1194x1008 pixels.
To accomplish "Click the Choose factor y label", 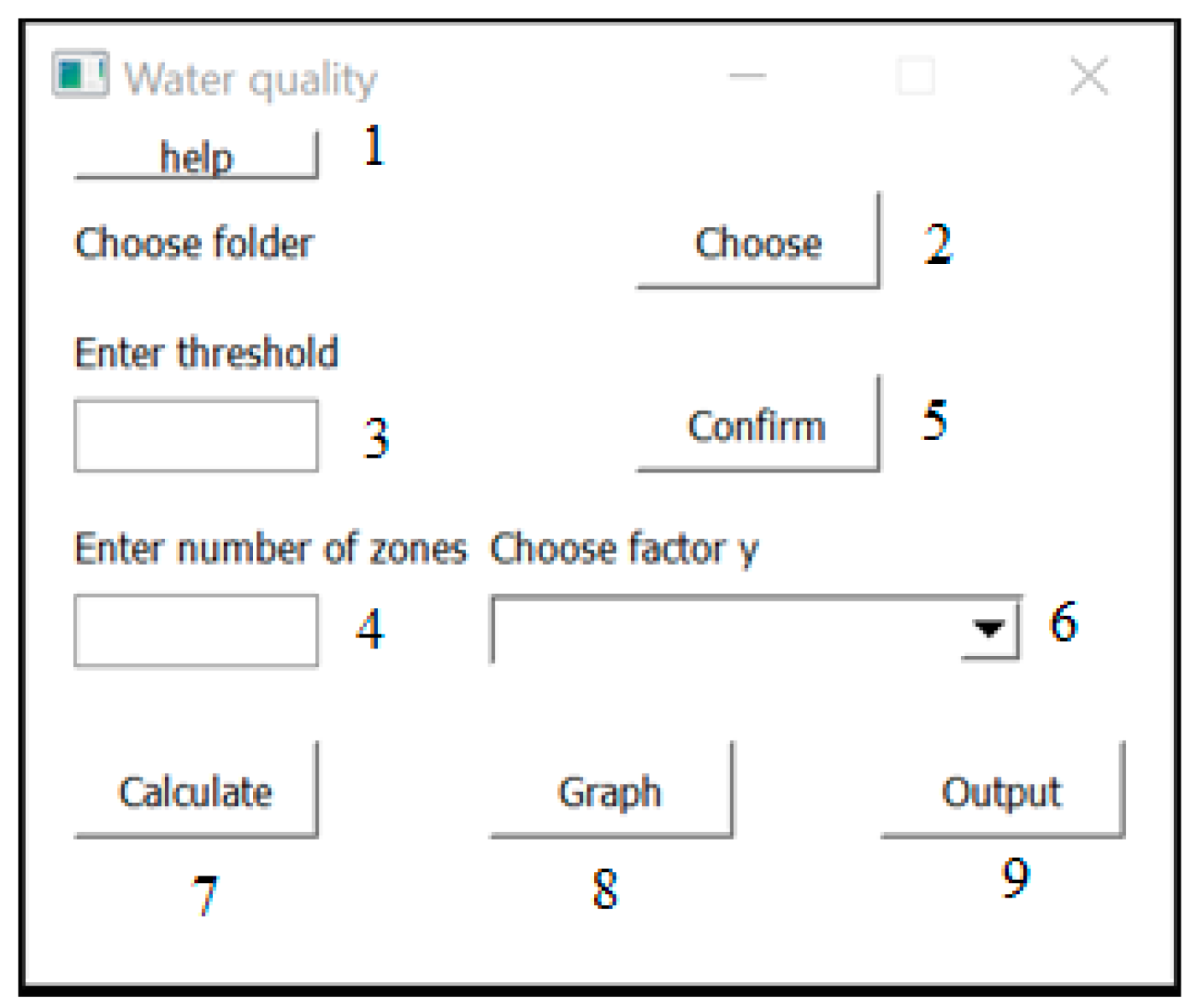I will [x=623, y=549].
